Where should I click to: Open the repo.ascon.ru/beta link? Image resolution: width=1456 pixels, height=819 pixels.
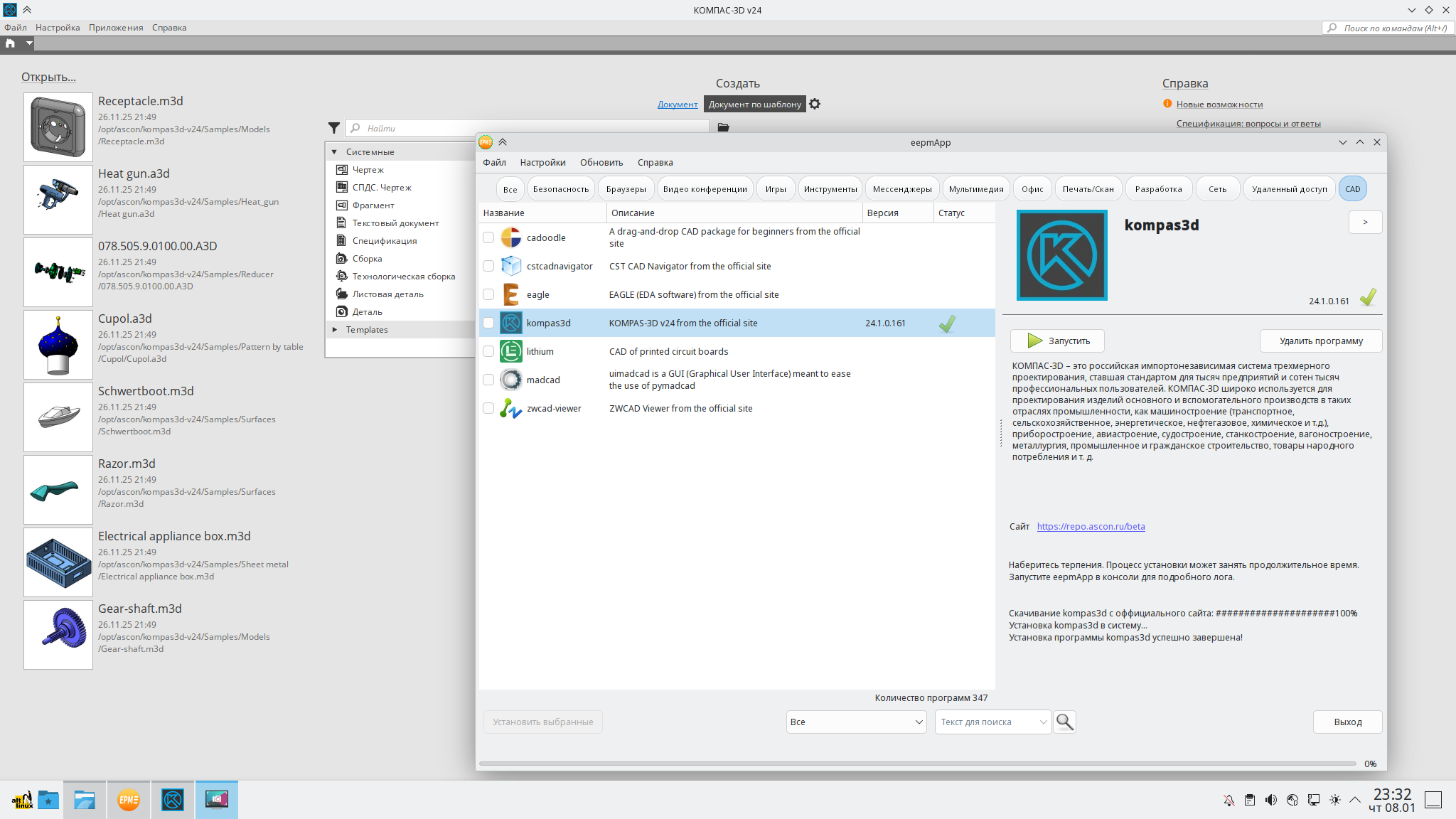point(1091,527)
